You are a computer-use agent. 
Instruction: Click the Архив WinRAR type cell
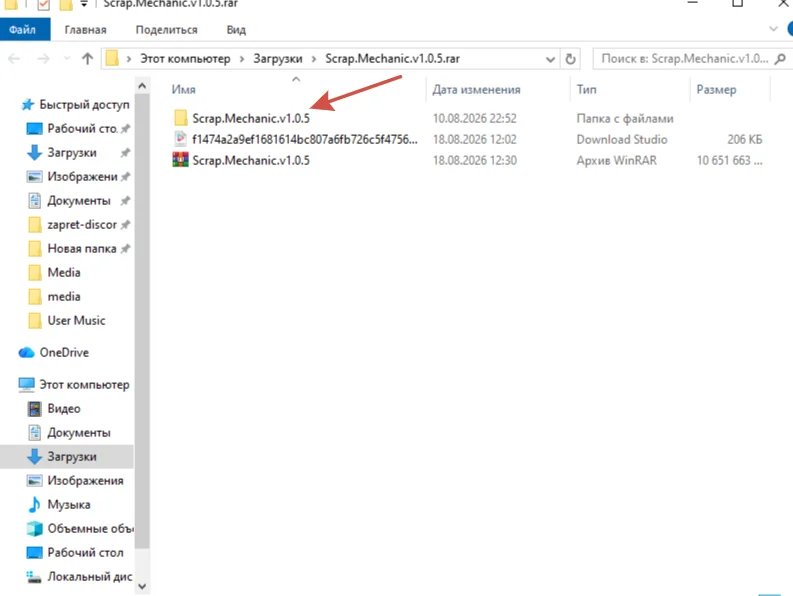point(616,160)
